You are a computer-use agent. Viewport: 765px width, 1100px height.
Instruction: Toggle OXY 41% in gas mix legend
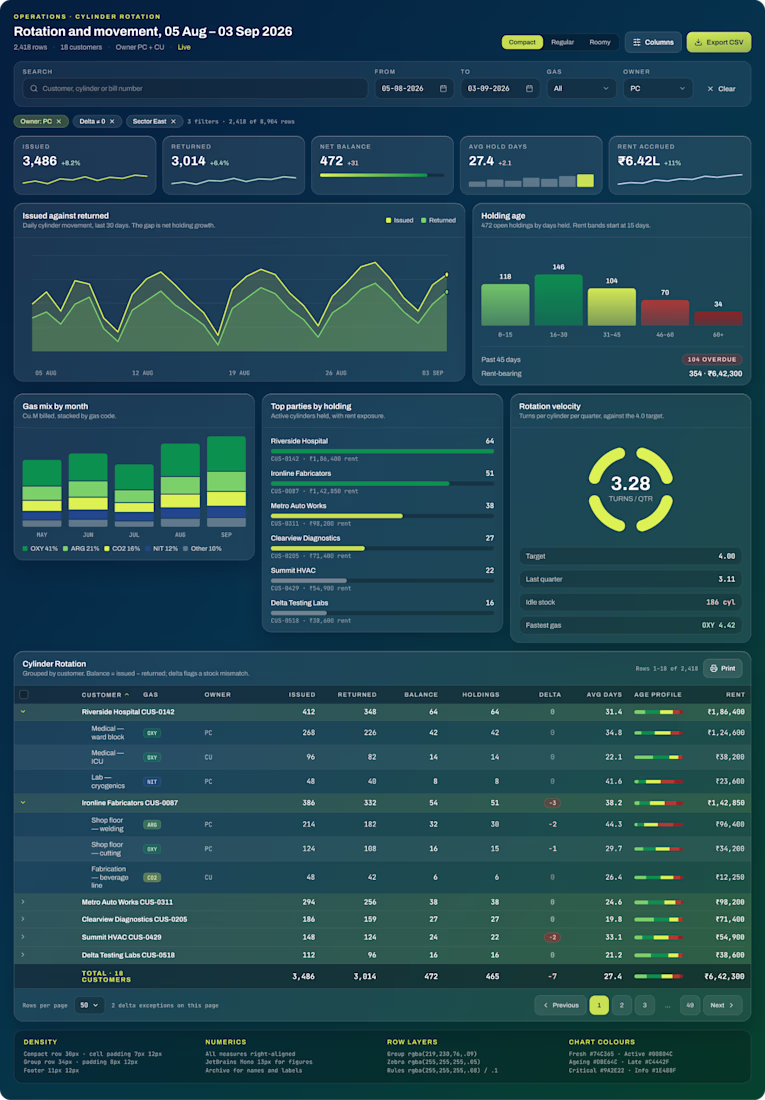[40, 549]
